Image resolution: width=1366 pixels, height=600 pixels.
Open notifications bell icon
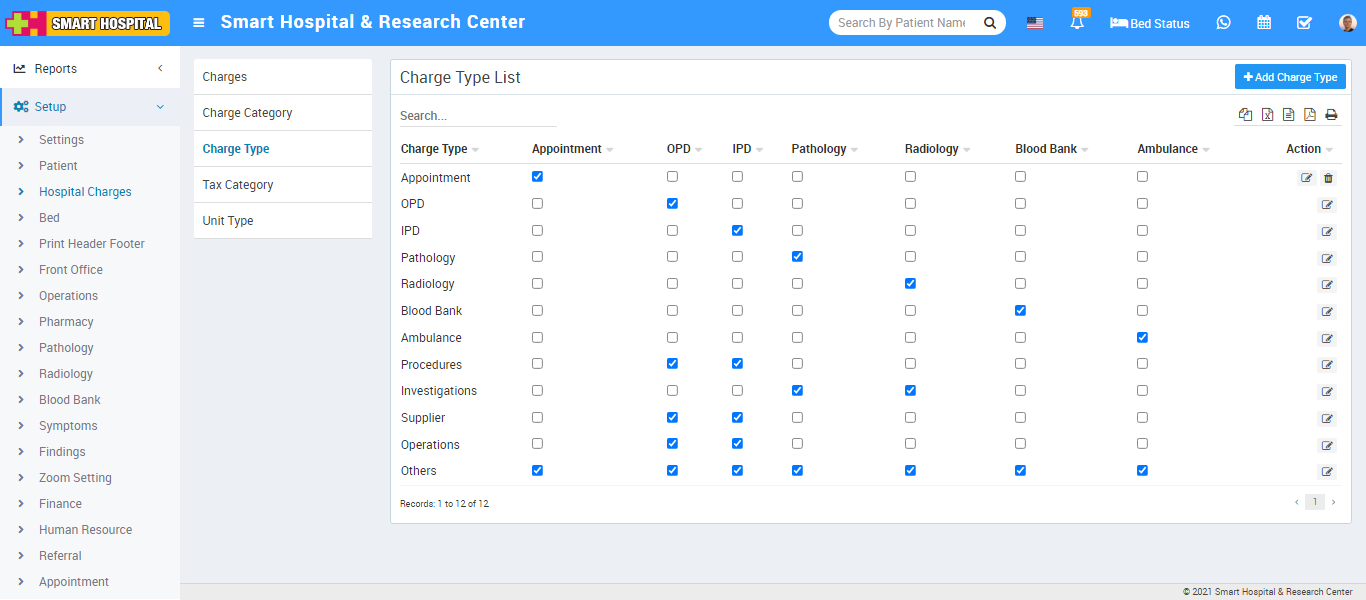pos(1077,23)
